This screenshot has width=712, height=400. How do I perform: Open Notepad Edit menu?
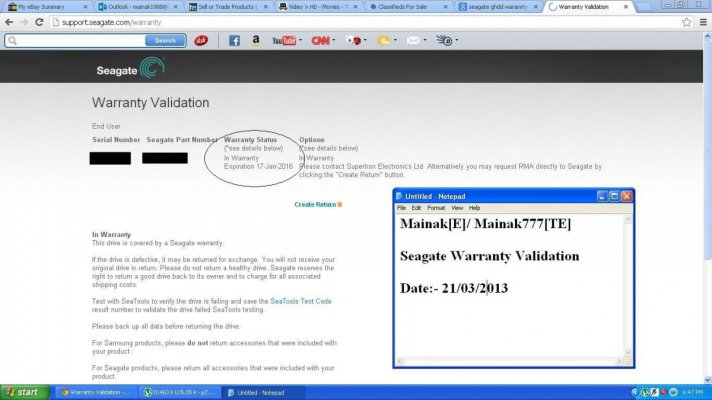tap(416, 208)
